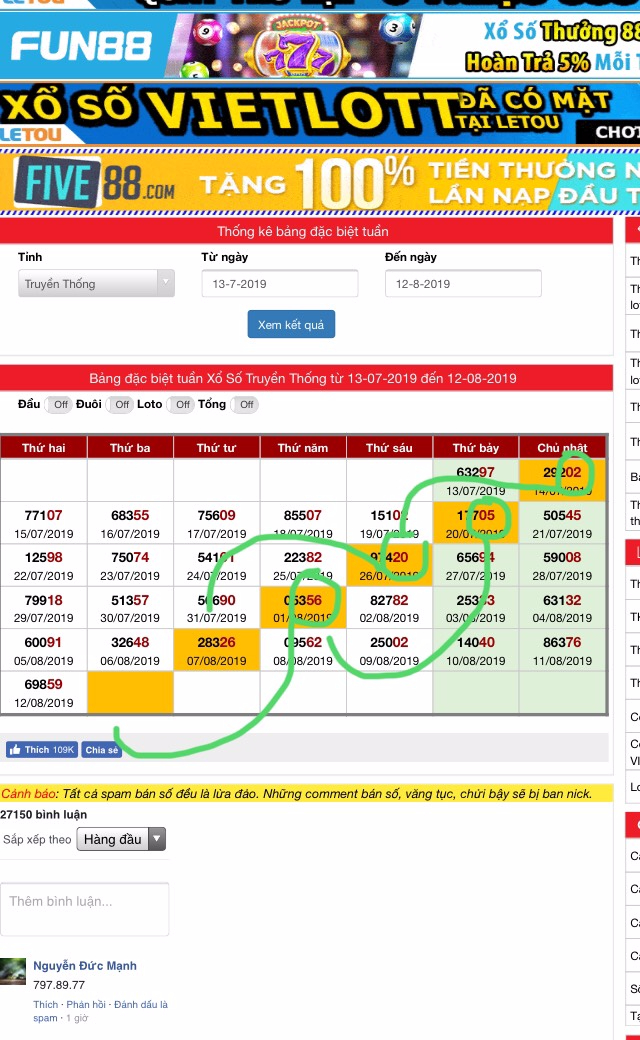The image size is (640, 1040).
Task: Open Nguyễn Đức Mạnh's profile avatar
Action: pos(13,972)
